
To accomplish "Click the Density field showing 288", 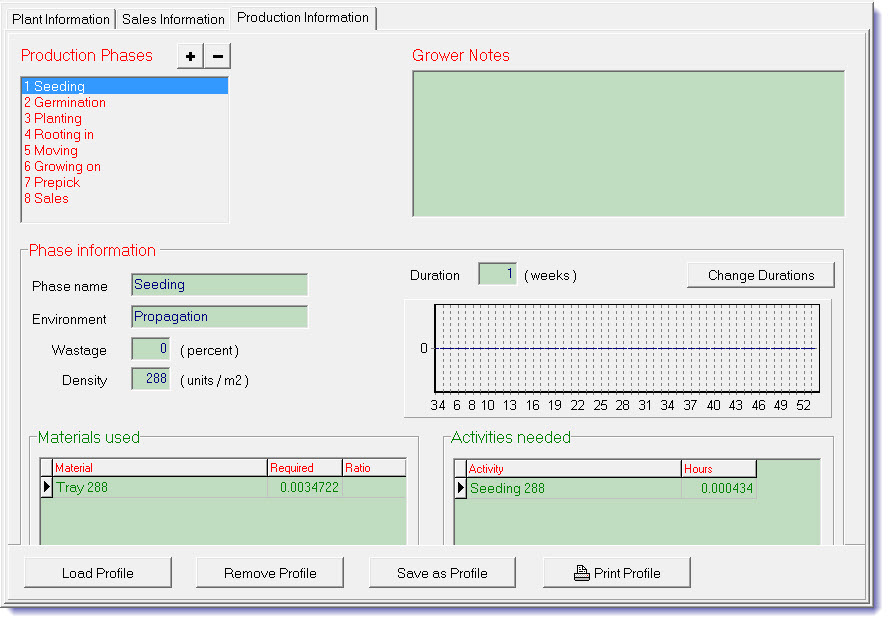I will 150,379.
